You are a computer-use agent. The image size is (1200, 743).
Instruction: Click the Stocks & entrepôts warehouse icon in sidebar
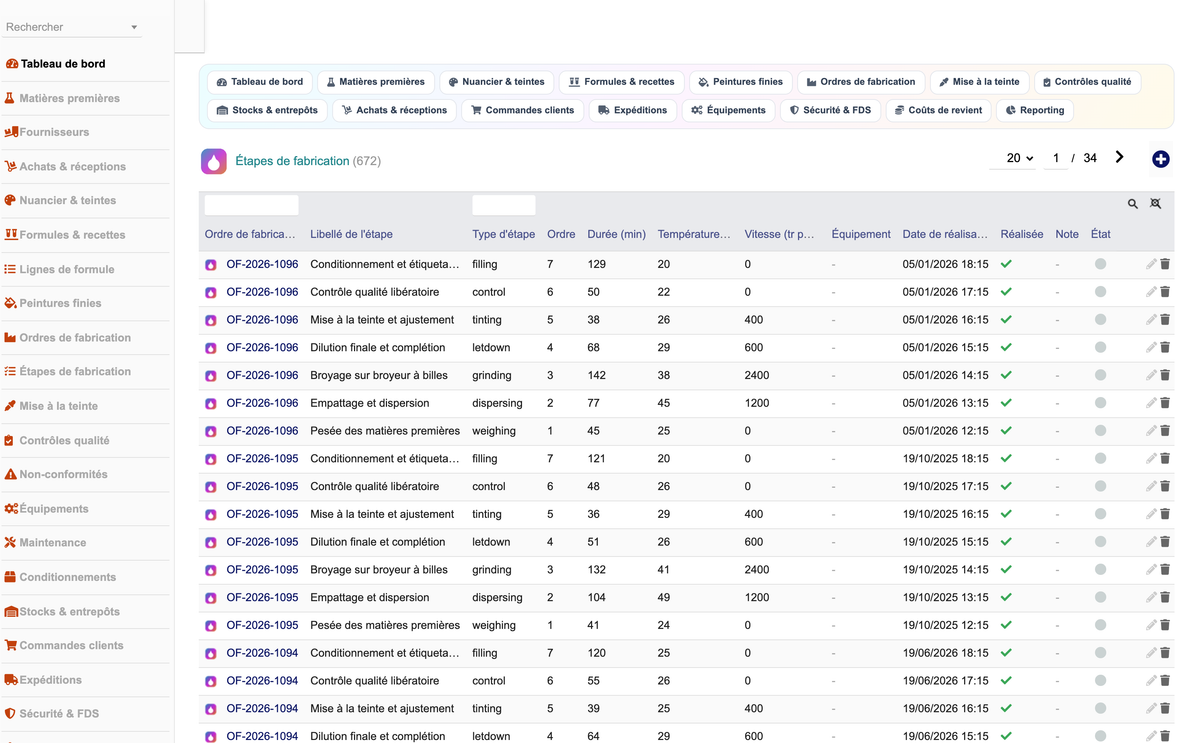pos(10,611)
